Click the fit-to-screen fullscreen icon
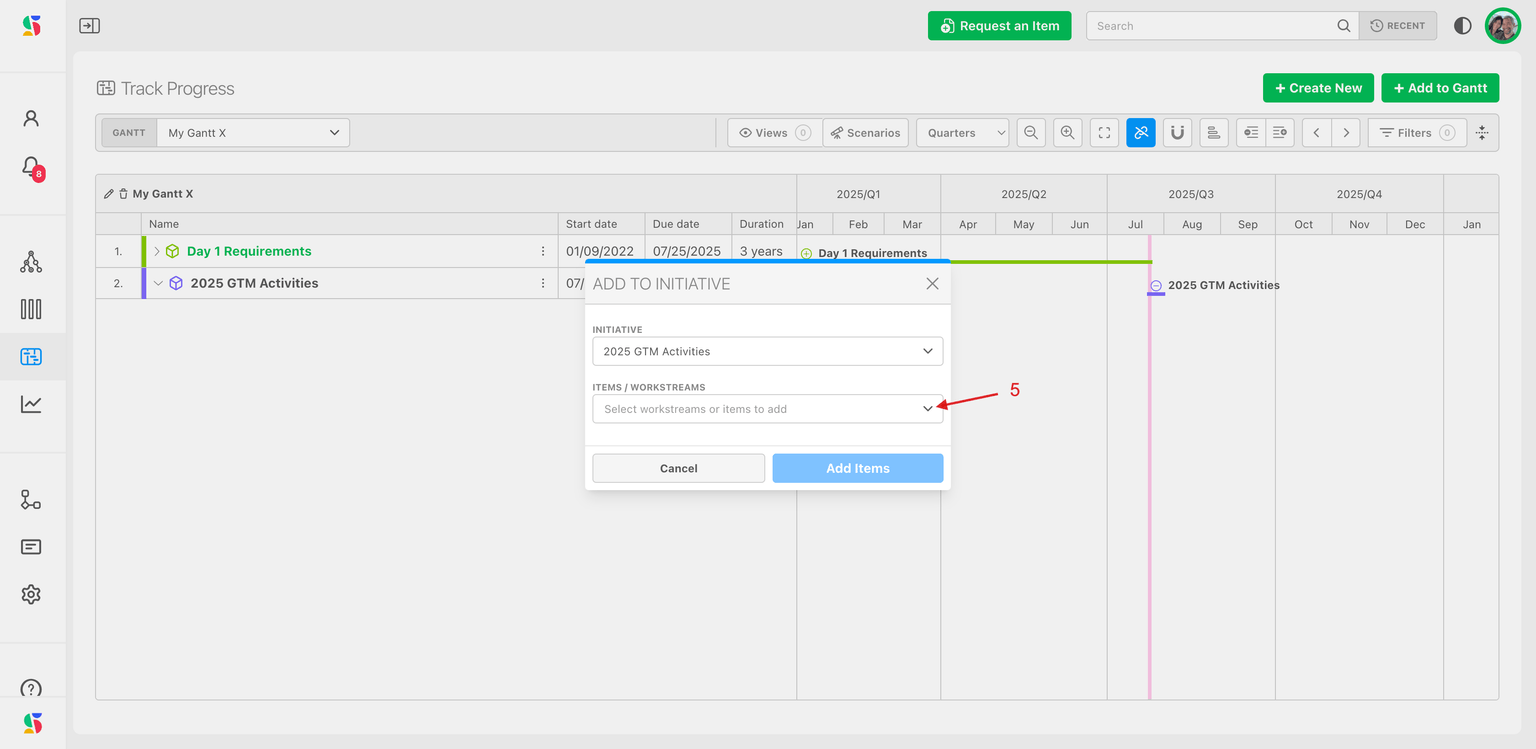Screen dimensions: 1536x749 pyautogui.click(x=1104, y=133)
